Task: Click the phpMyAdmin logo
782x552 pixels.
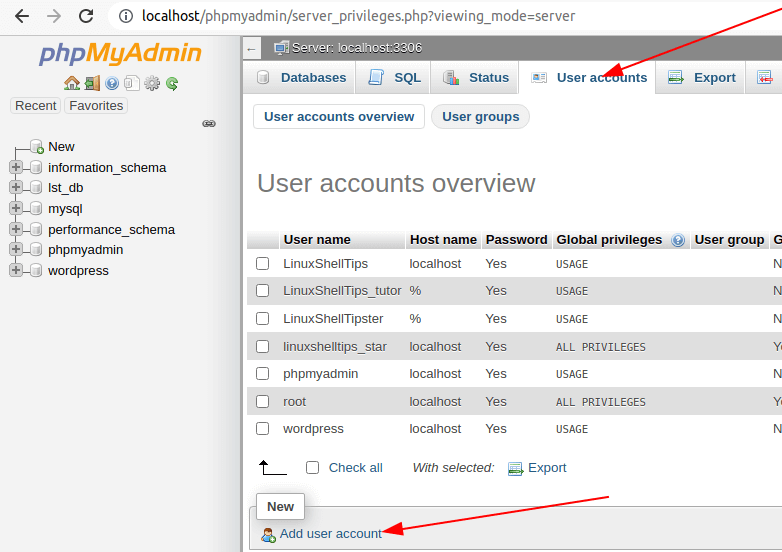Action: click(120, 53)
